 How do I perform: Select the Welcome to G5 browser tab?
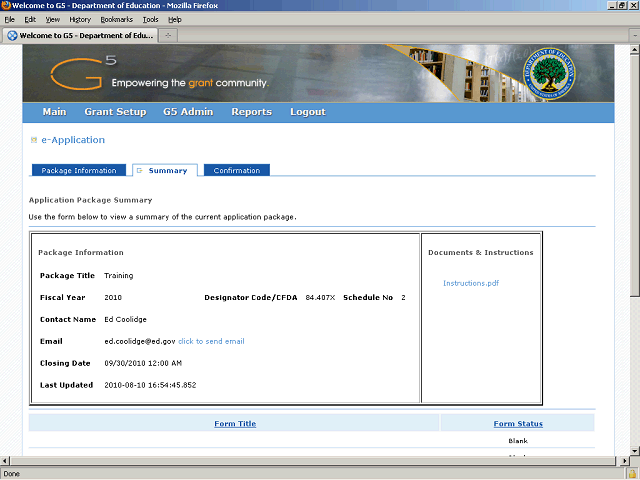80,36
